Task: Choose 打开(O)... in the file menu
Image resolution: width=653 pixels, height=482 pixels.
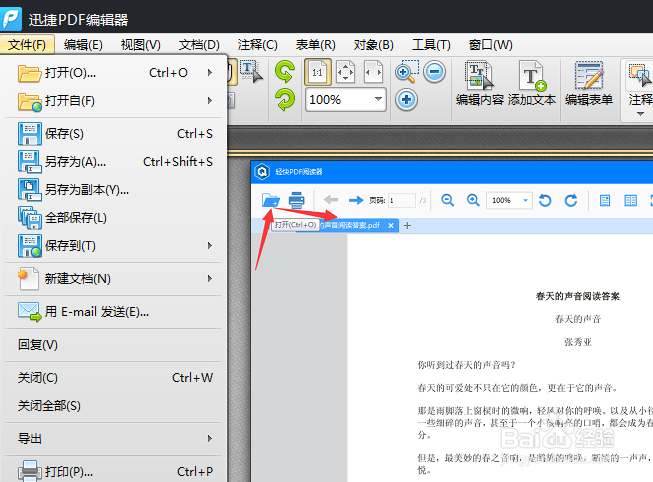Action: click(x=113, y=73)
